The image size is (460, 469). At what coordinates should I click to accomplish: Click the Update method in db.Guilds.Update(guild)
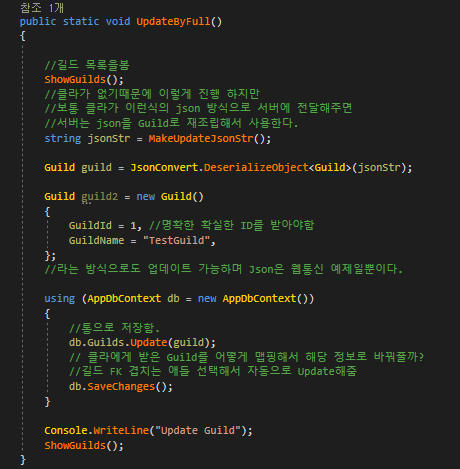click(149, 342)
